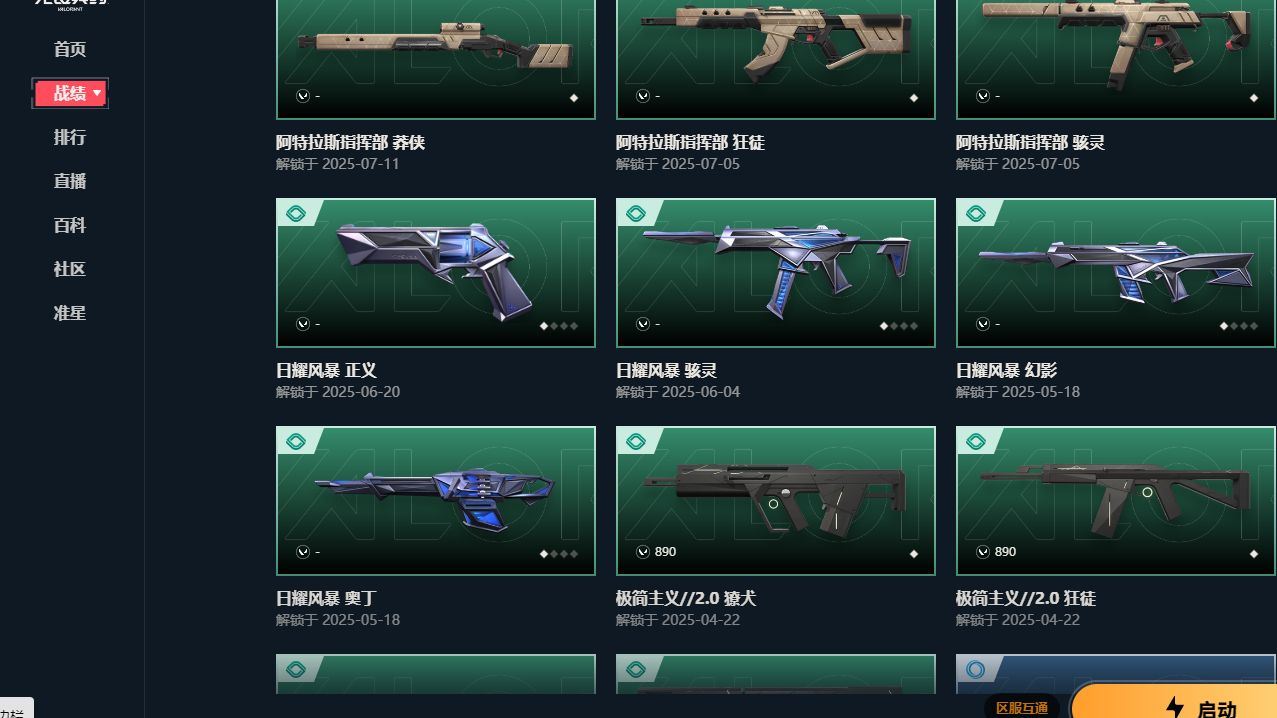Open the 直播 live stream section
The height and width of the screenshot is (718, 1277).
pyautogui.click(x=70, y=181)
